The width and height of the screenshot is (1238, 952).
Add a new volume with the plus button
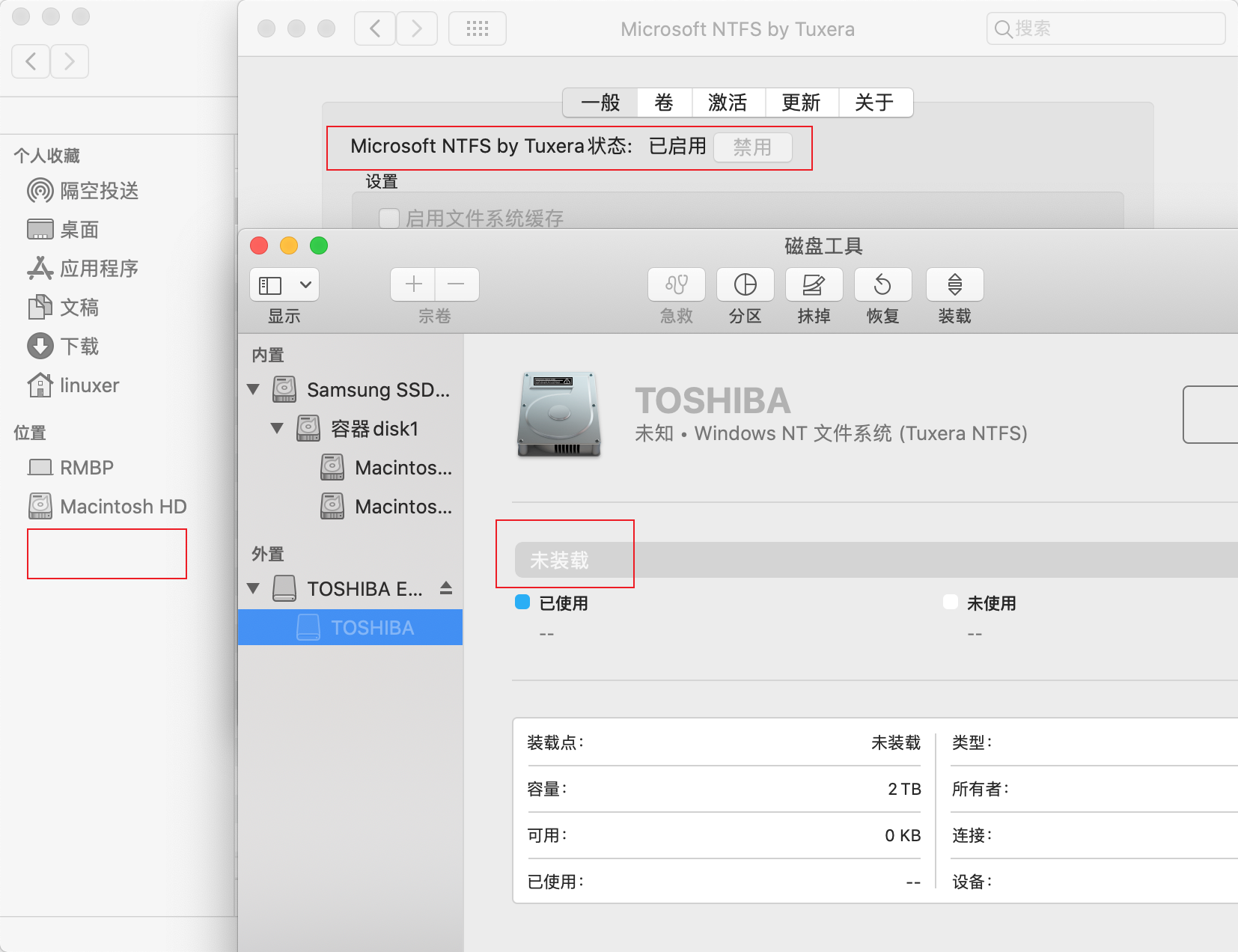(413, 284)
